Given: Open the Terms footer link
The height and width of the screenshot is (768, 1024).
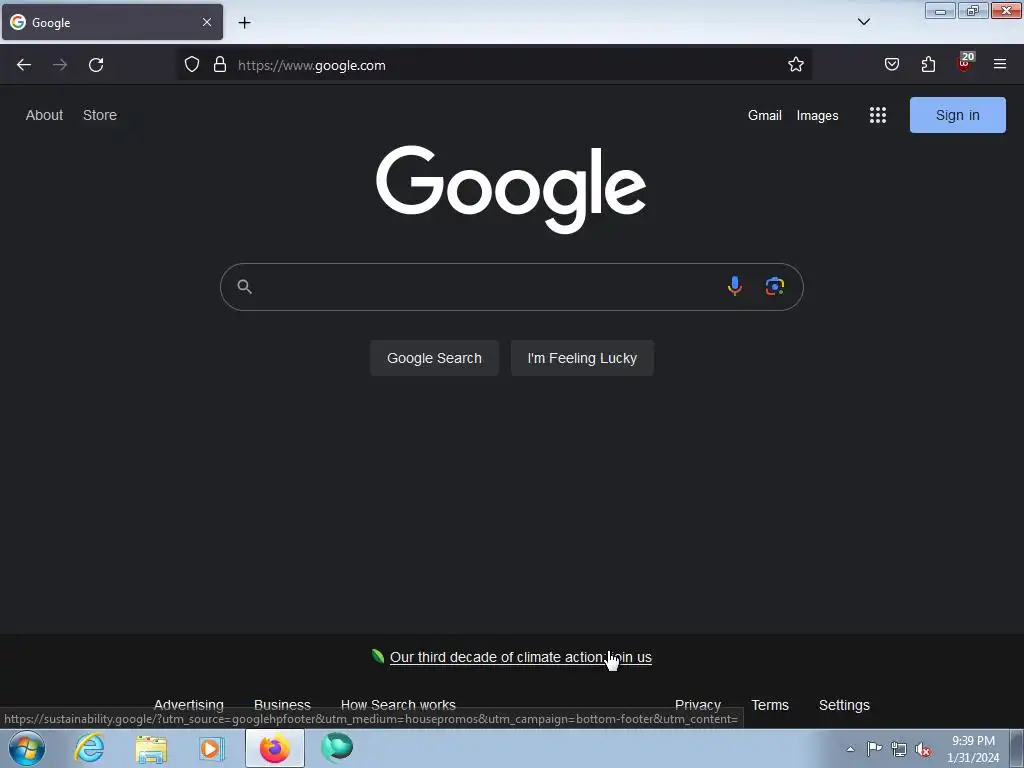Looking at the screenshot, I should [770, 705].
